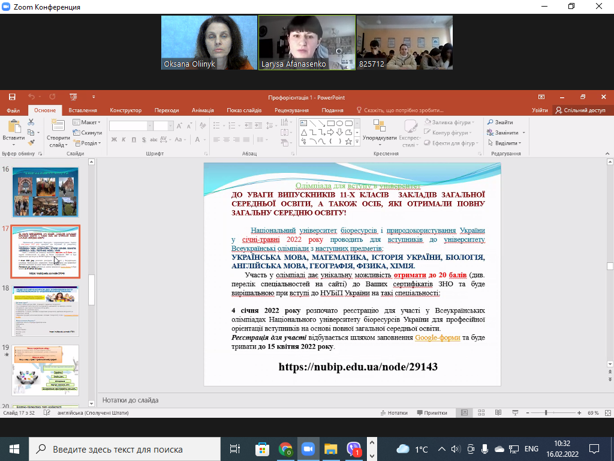Toggle Normal view in status bar
Screen dimensions: 614x461
tap(464, 413)
